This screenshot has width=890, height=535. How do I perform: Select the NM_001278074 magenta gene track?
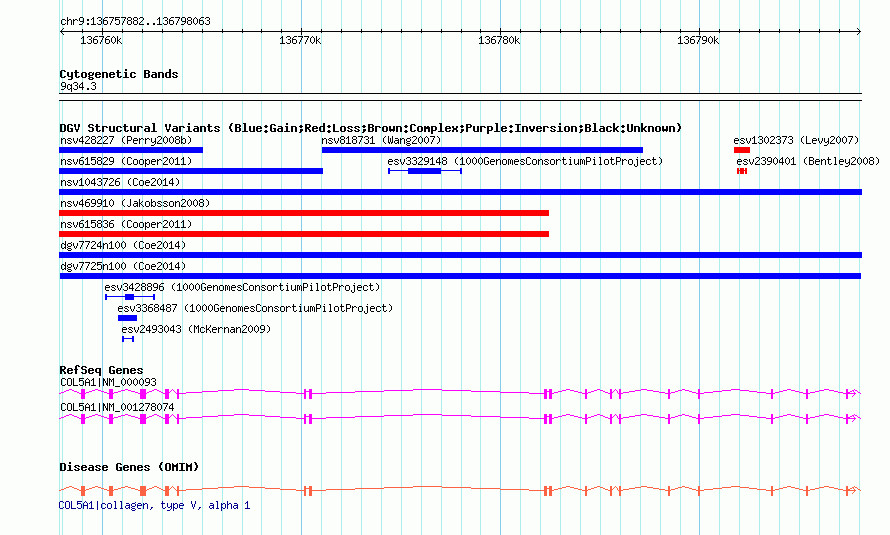[460, 419]
